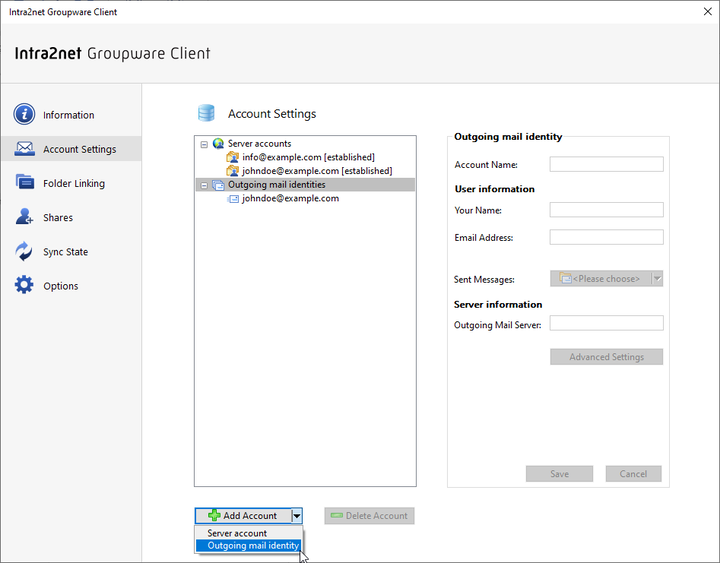Focus the Your Name field
This screenshot has height=563, width=720.
point(606,210)
